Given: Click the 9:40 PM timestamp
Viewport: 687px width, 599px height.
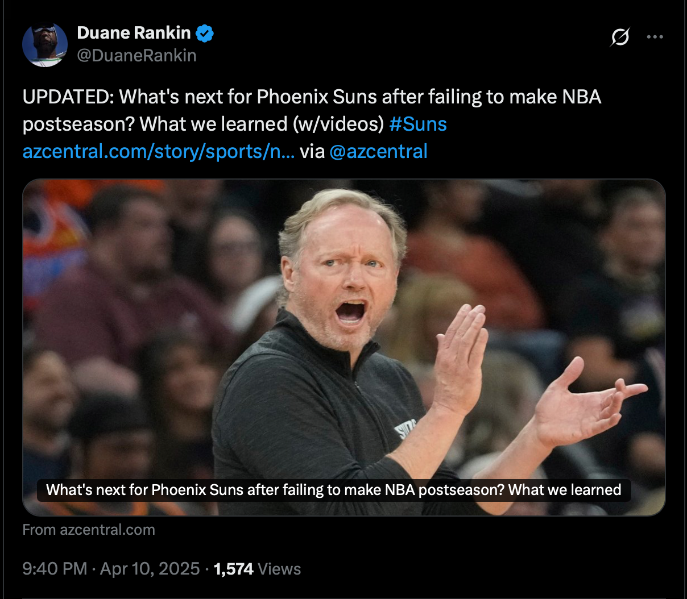Looking at the screenshot, I should (55, 569).
